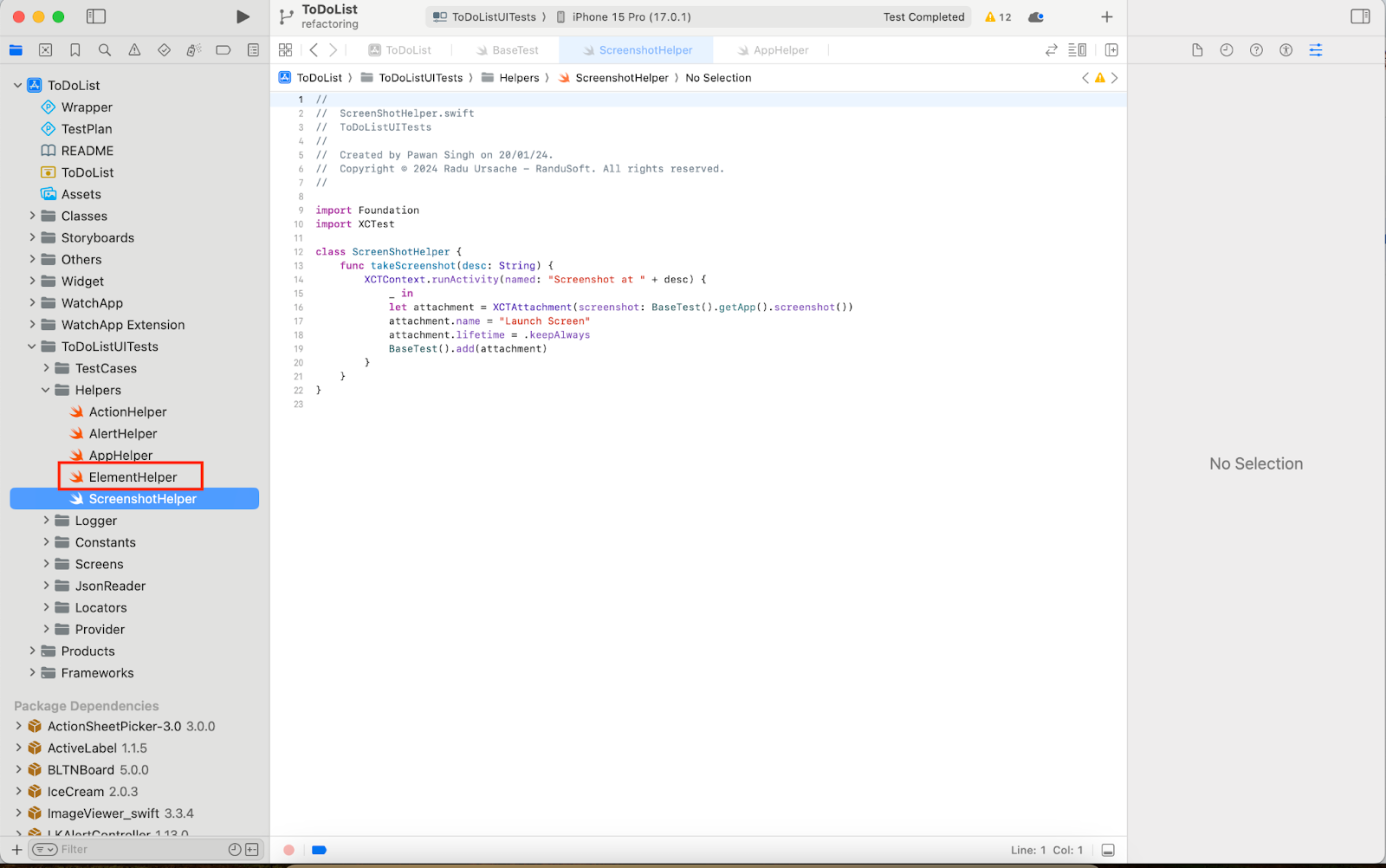Toggle the right inspector panel
The height and width of the screenshot is (868, 1386).
click(1361, 16)
